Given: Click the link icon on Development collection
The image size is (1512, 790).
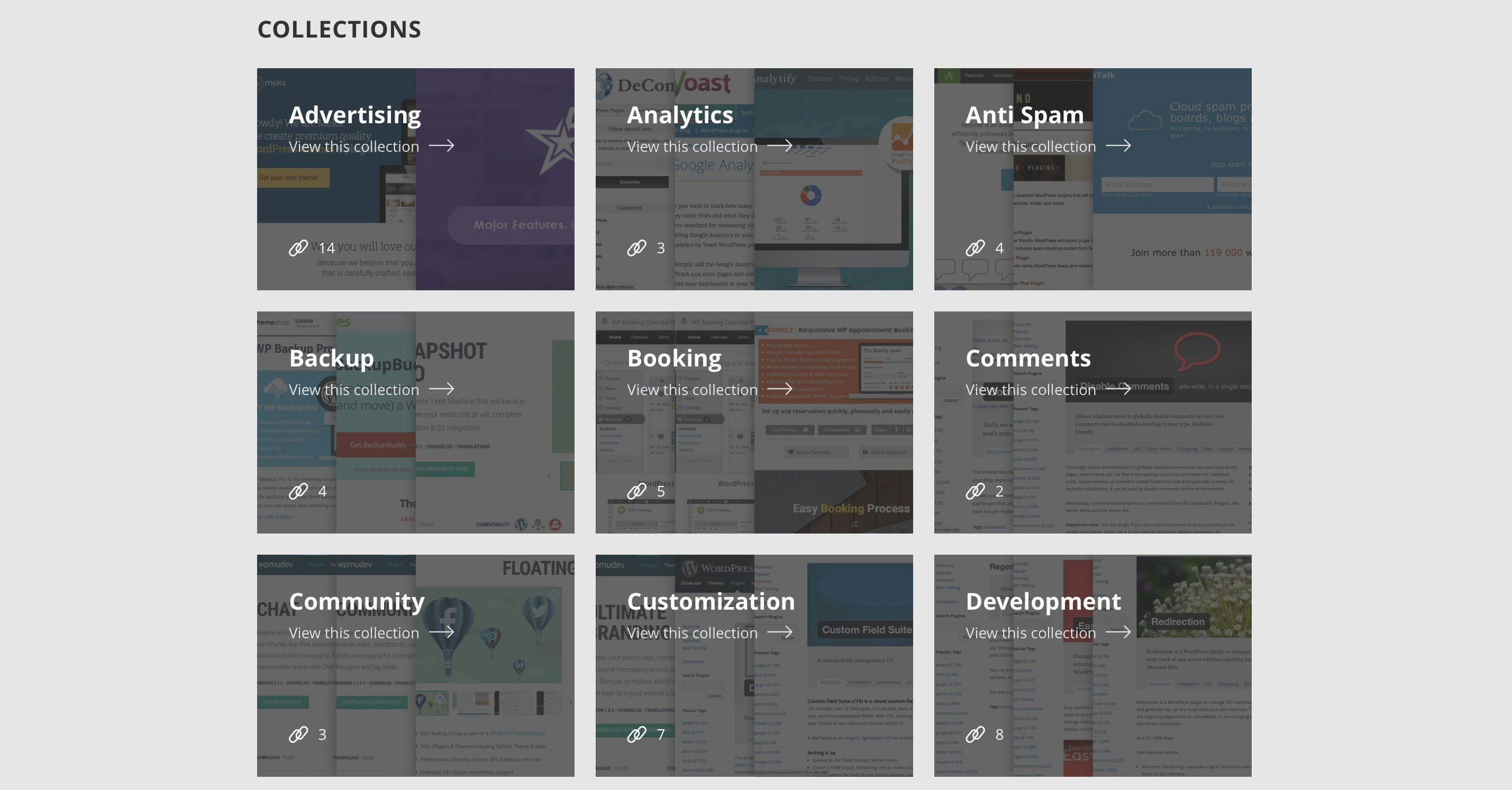Looking at the screenshot, I should click(976, 734).
